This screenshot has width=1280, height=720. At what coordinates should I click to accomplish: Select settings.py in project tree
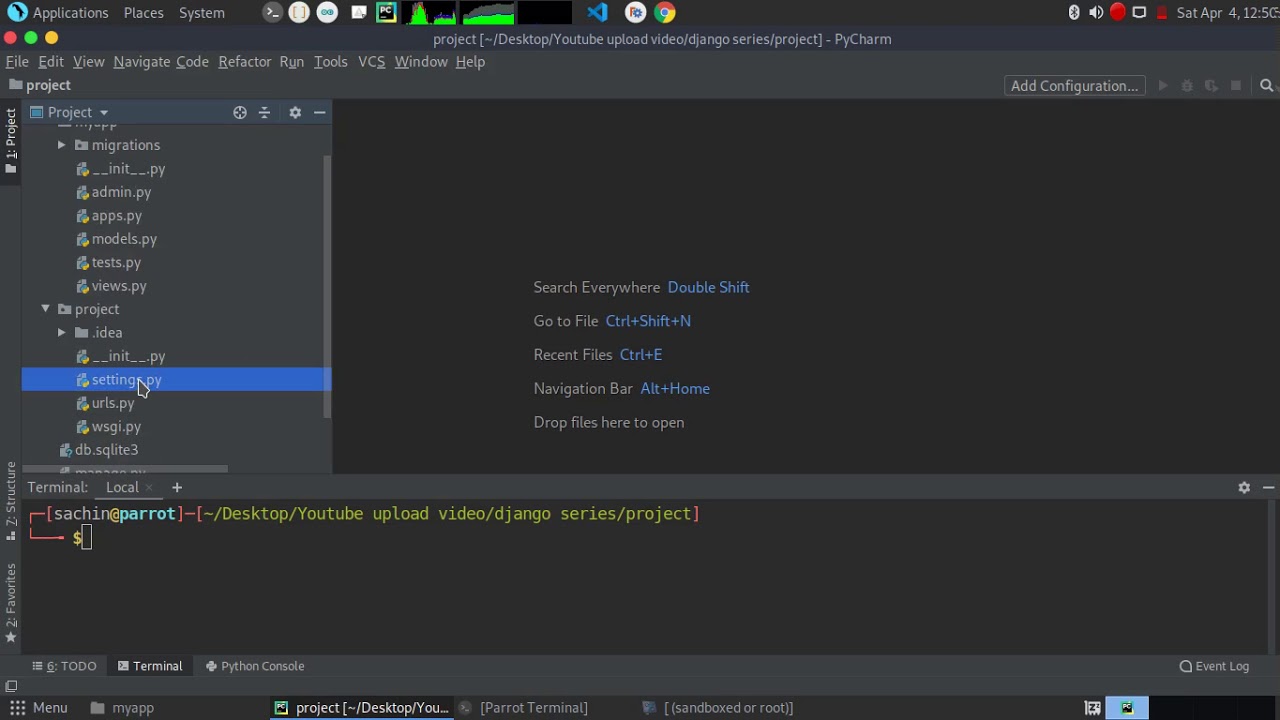point(126,380)
